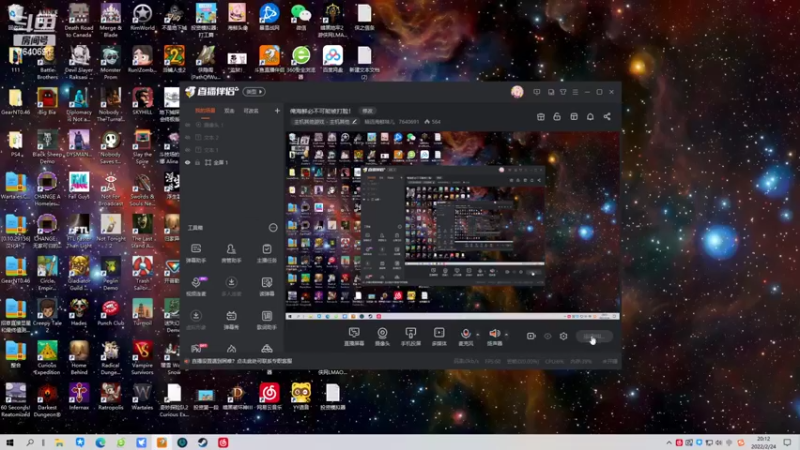Open the danmaku show tool

coord(231,320)
